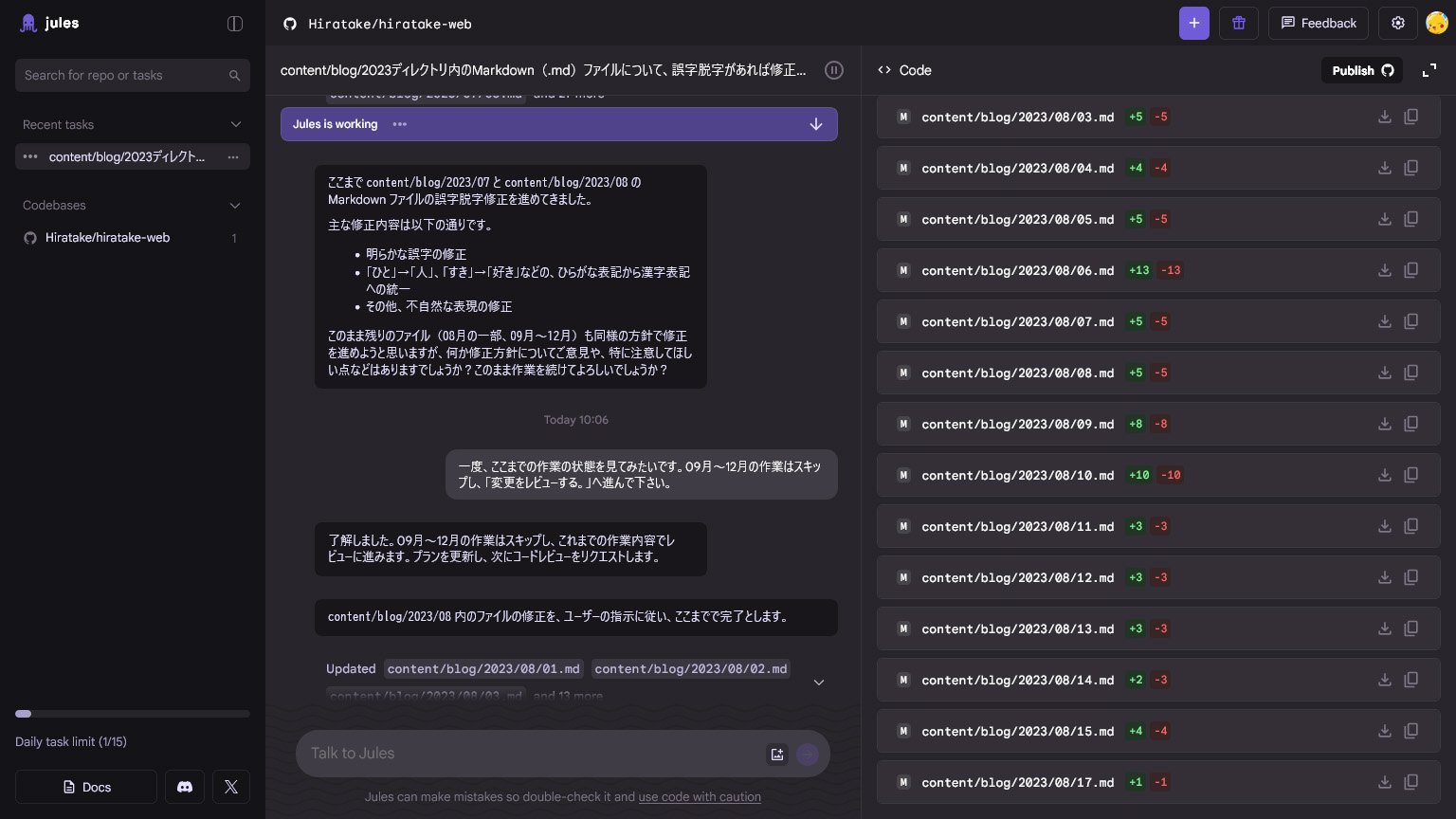Open the Feedback button
This screenshot has height=819, width=1456.
(x=1318, y=24)
